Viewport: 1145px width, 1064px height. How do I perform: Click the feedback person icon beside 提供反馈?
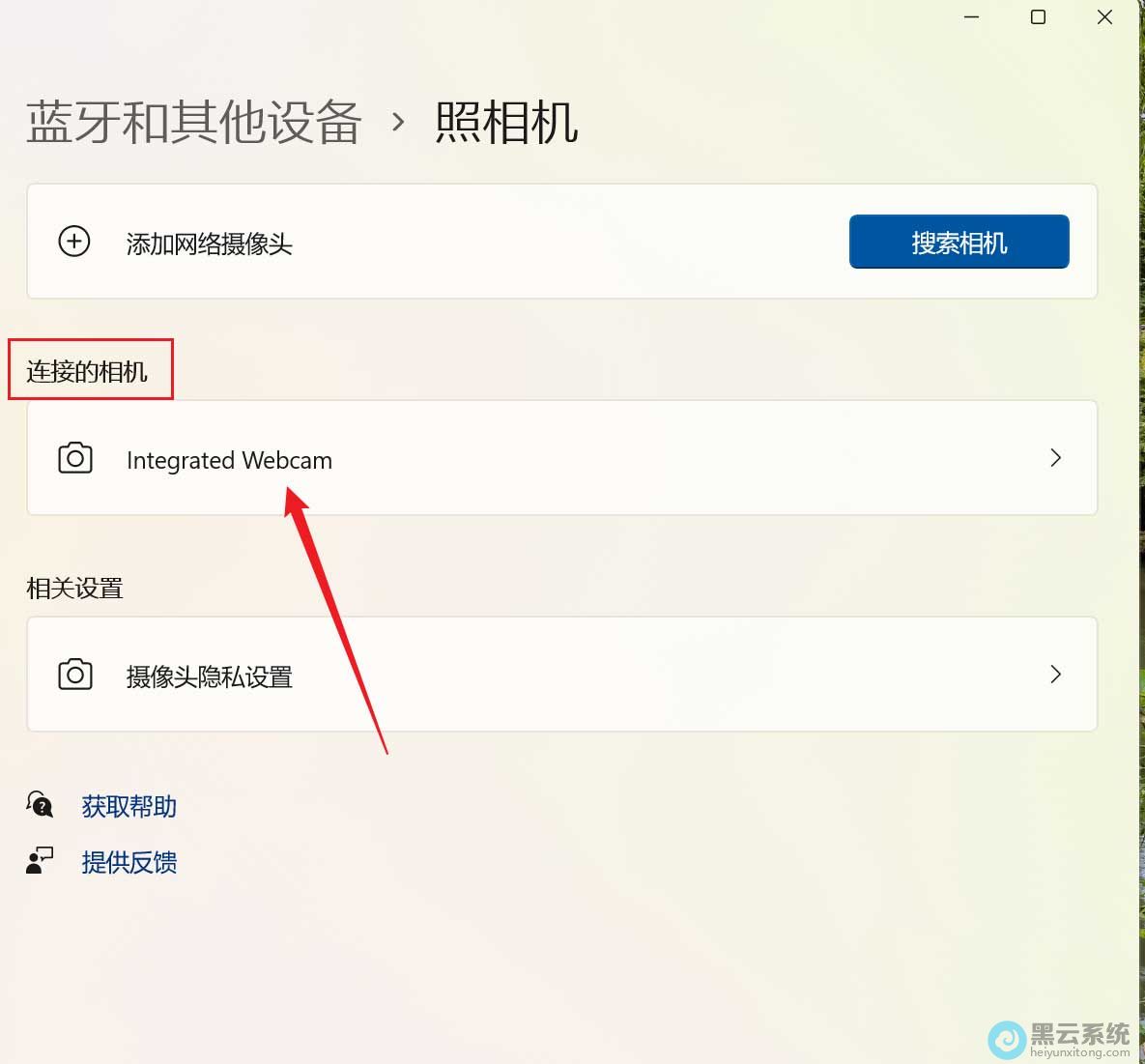pyautogui.click(x=39, y=859)
